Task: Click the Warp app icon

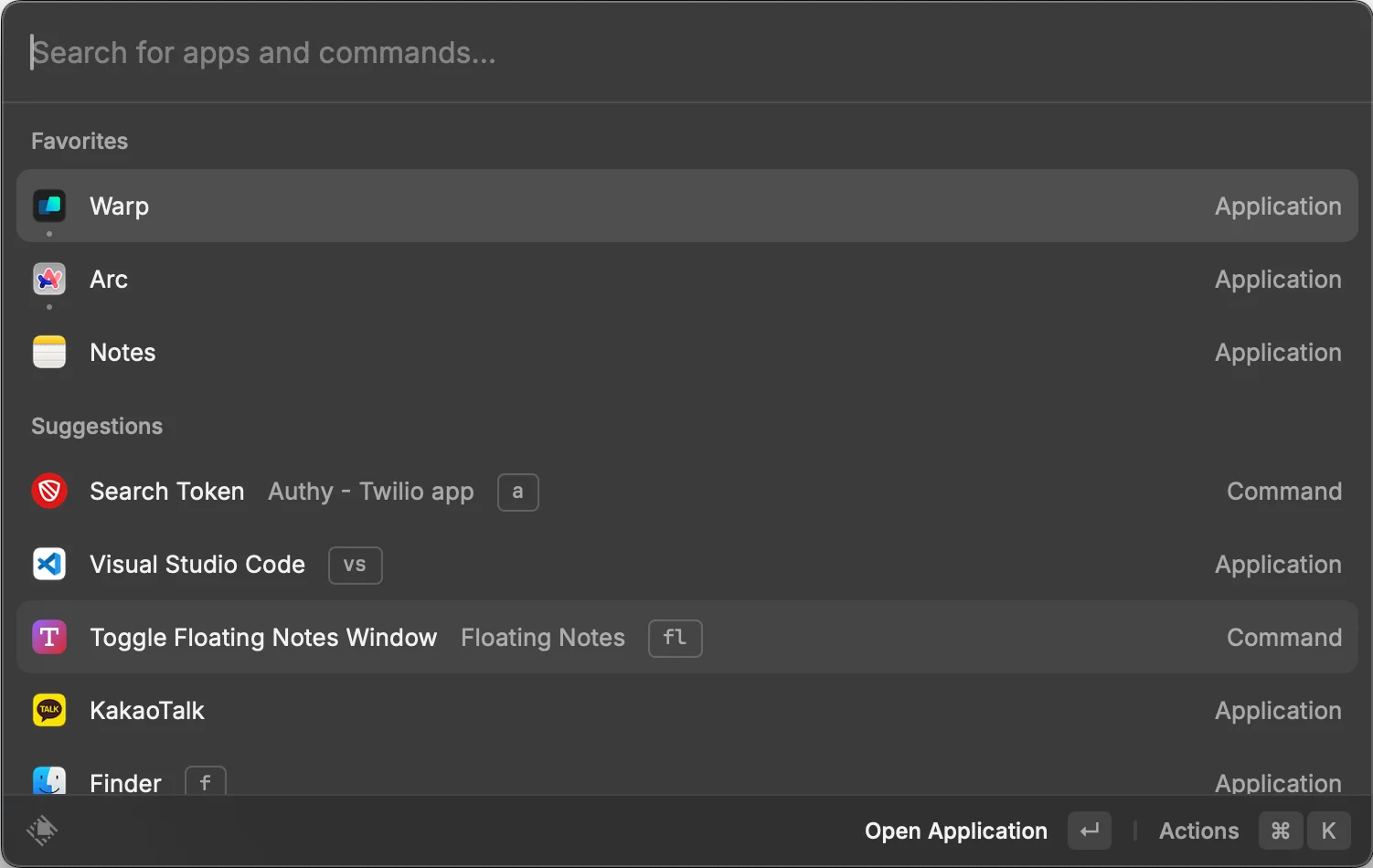Action: (49, 206)
